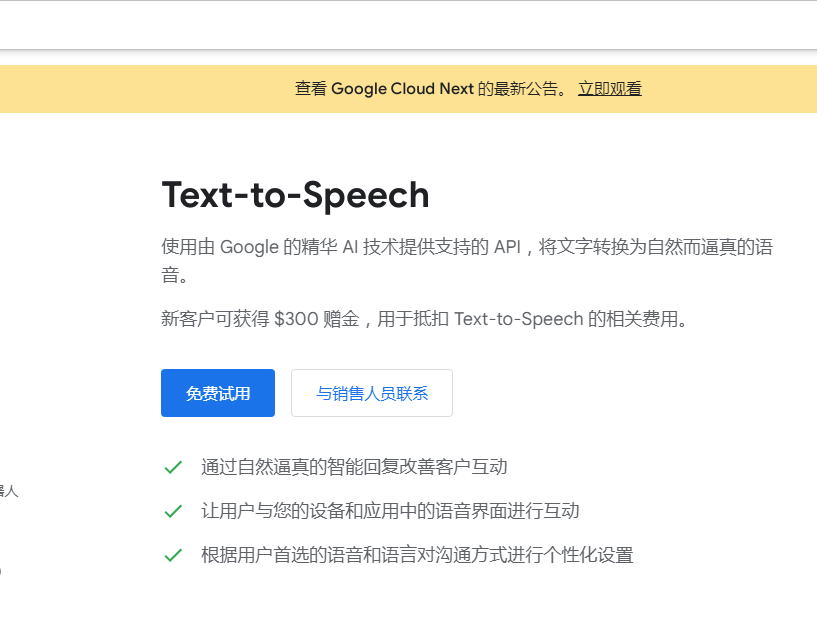The height and width of the screenshot is (631, 817).
Task: Click the white header bar at the top
Action: (x=408, y=25)
